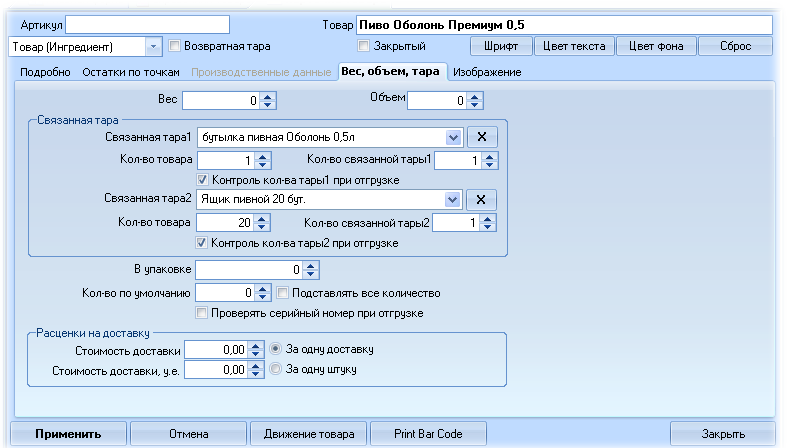Open Цвет фона color chooser
This screenshot has width=789, height=448.
pyautogui.click(x=656, y=46)
